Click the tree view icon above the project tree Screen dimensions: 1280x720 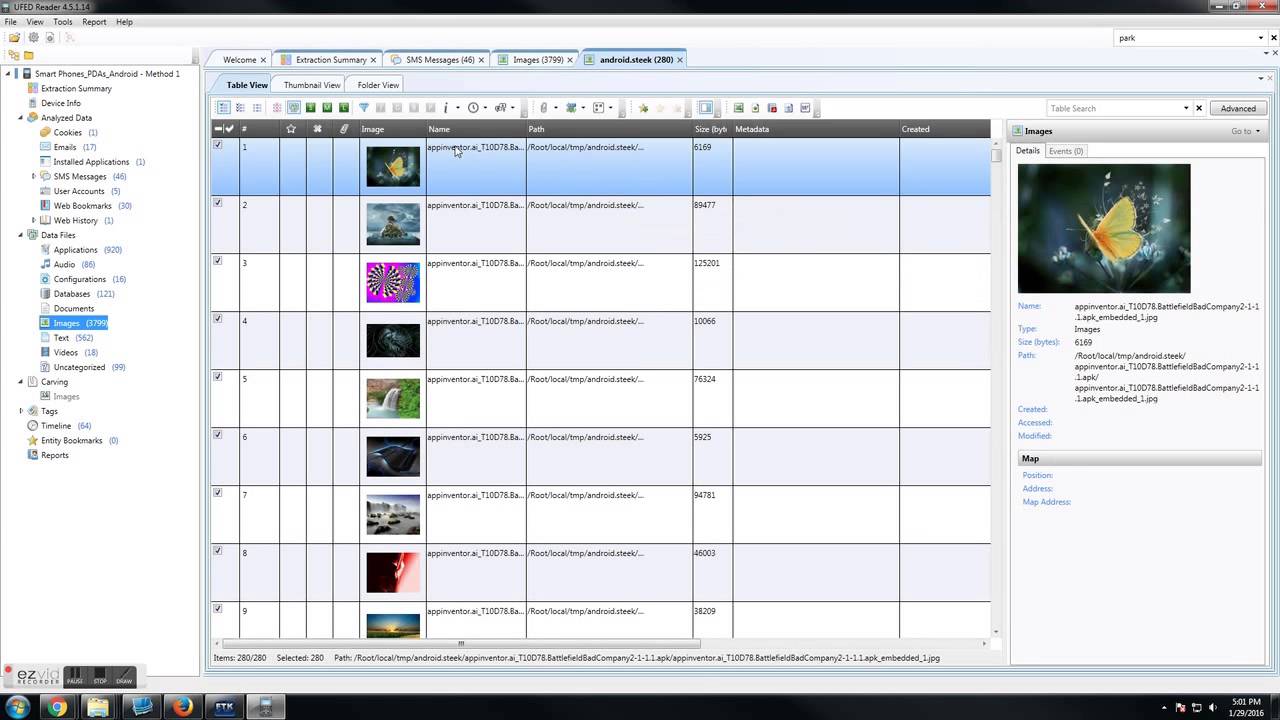coord(13,55)
